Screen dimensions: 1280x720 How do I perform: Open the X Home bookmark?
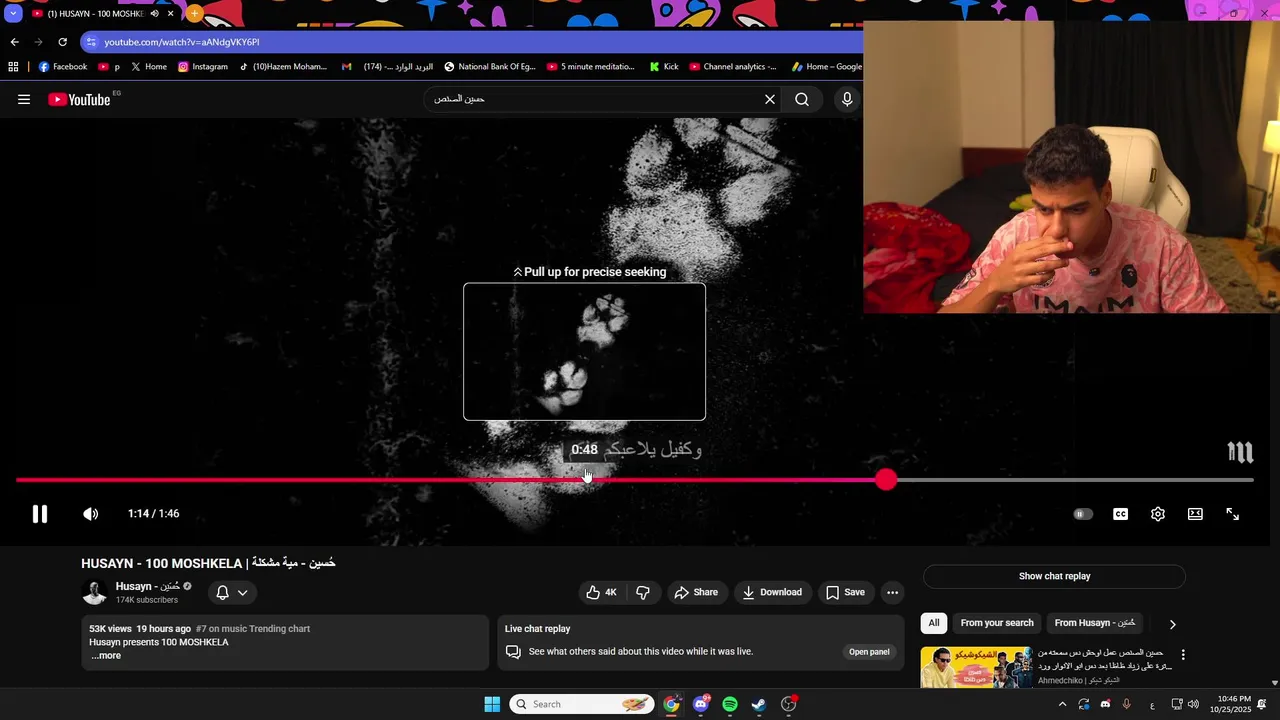(x=148, y=67)
